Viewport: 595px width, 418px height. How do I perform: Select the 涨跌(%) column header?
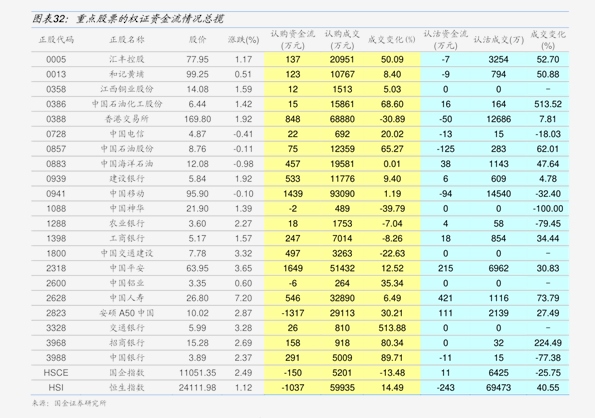[x=243, y=40]
